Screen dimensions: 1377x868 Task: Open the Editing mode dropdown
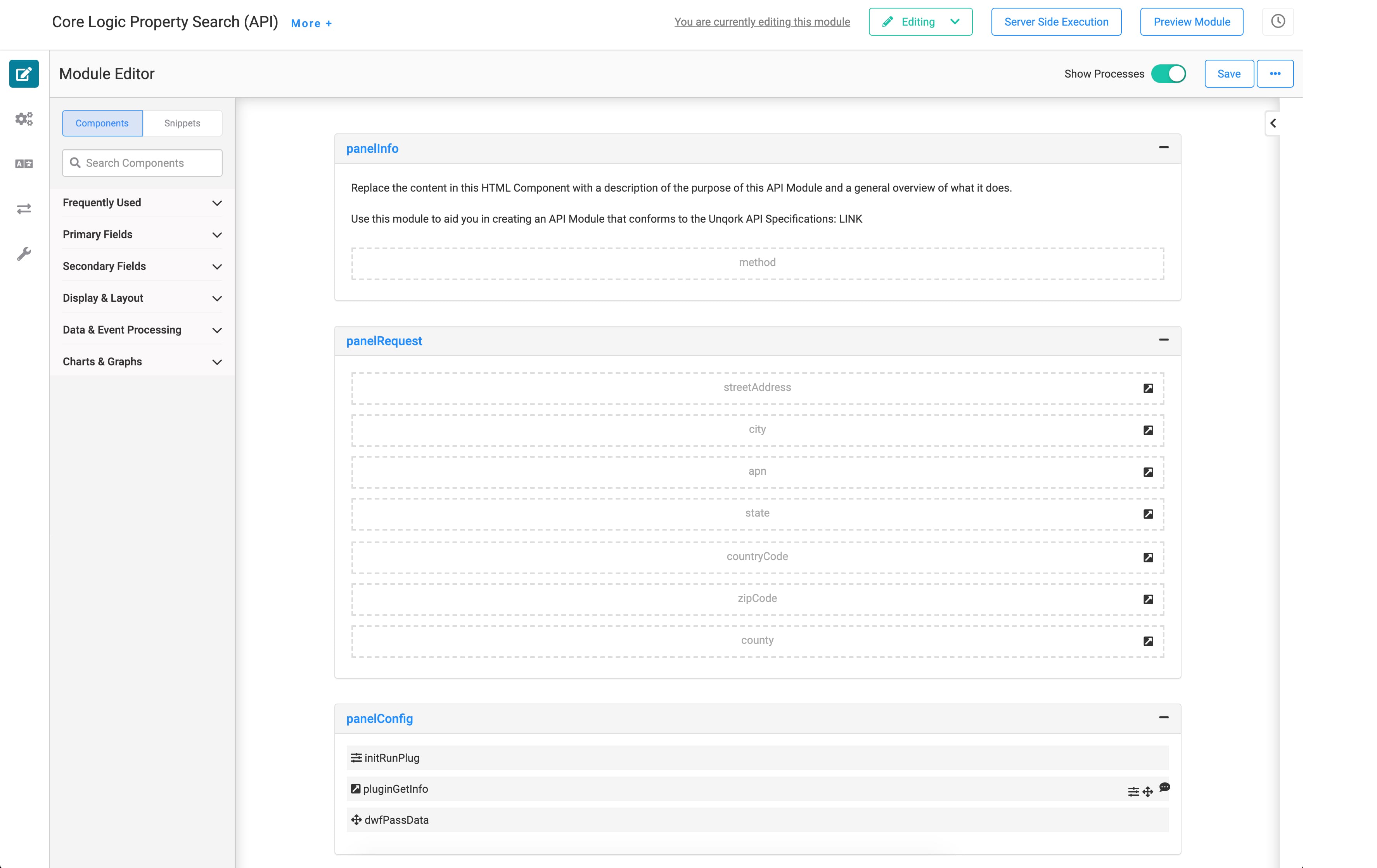click(920, 22)
